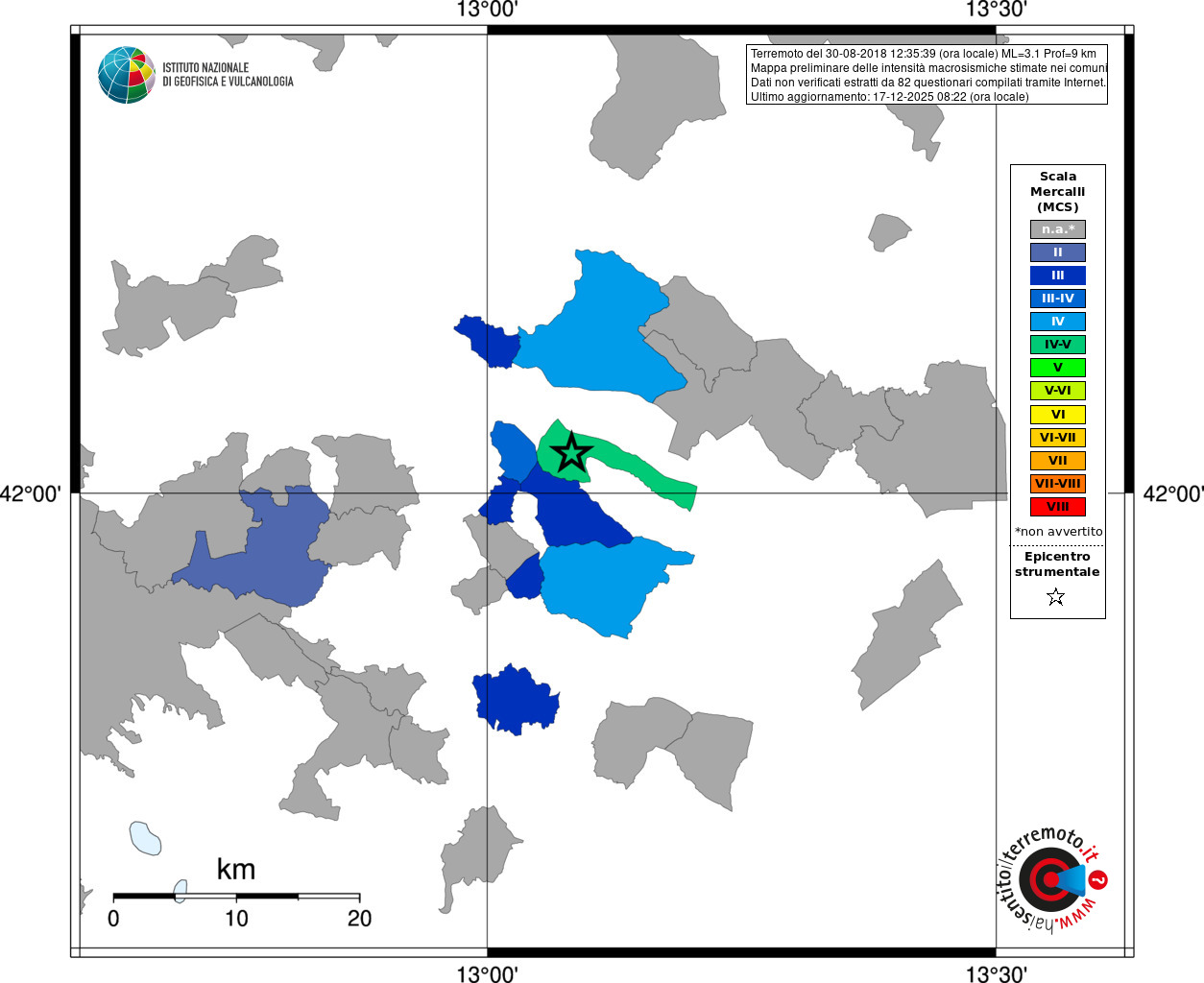Screen dimensions: 1204x983
Task: Click the bottom 13°30' longitude label
Action: [996, 973]
